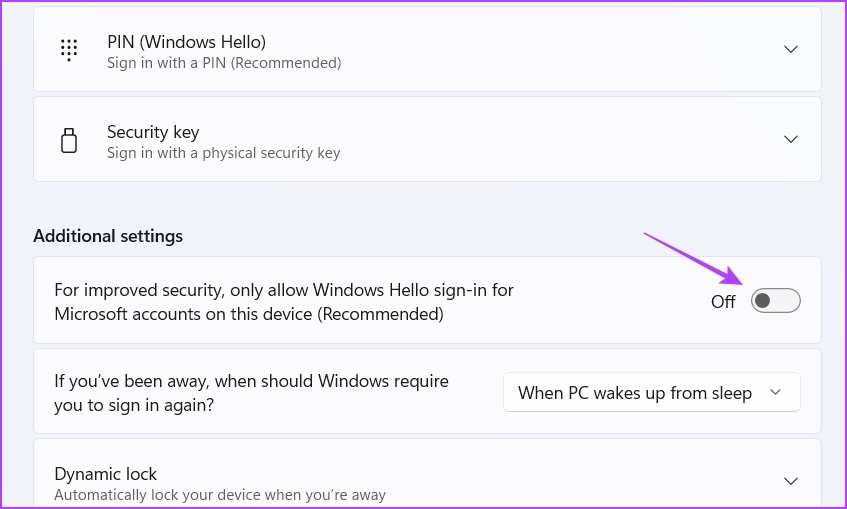Click the 'For improved security' setting text
The image size is (847, 509).
[284, 302]
